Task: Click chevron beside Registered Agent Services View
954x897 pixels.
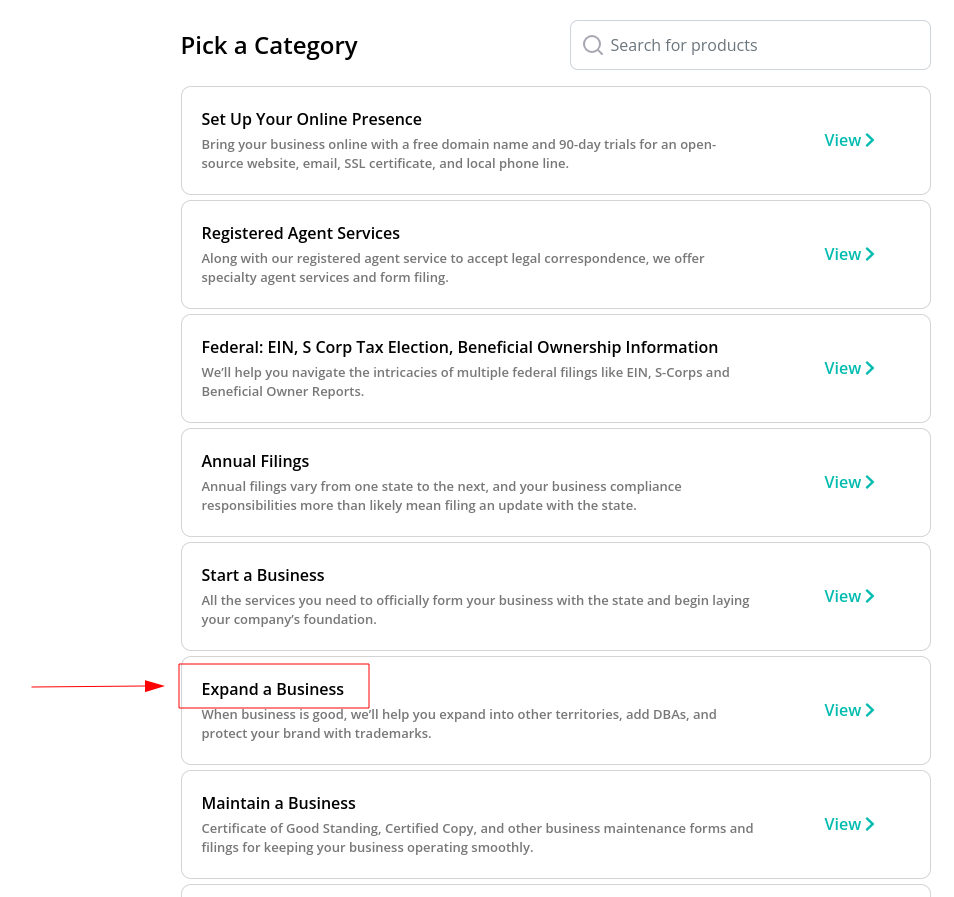Action: click(x=869, y=254)
